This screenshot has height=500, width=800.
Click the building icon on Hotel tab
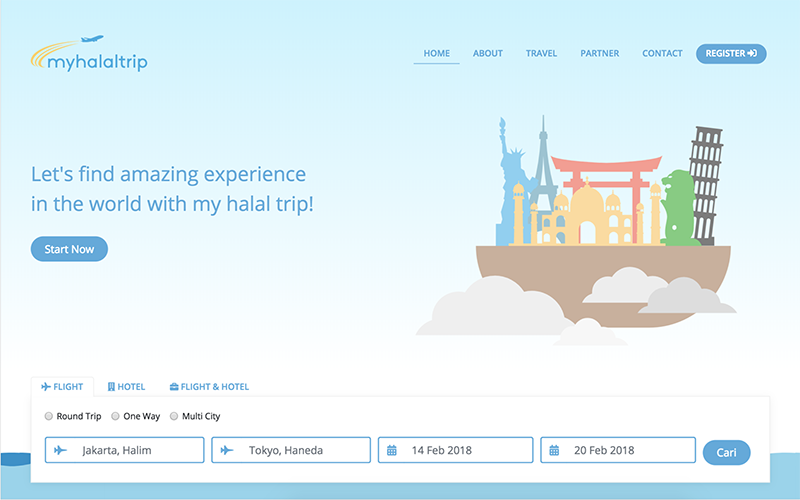111,387
